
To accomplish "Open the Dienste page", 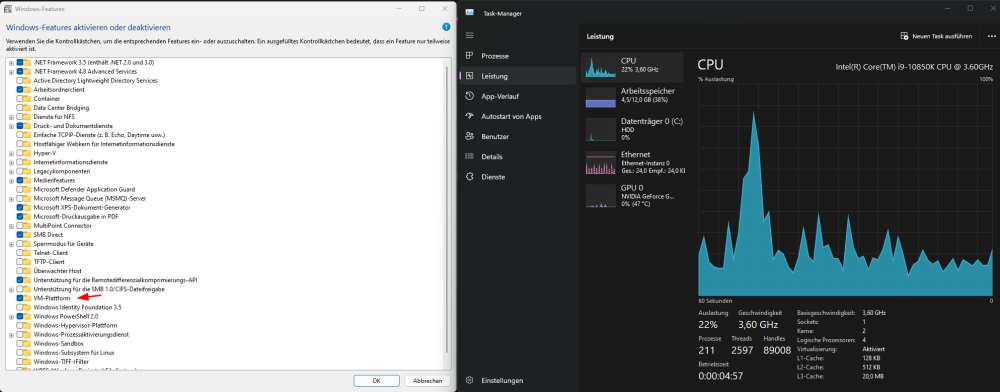I will pyautogui.click(x=517, y=177).
